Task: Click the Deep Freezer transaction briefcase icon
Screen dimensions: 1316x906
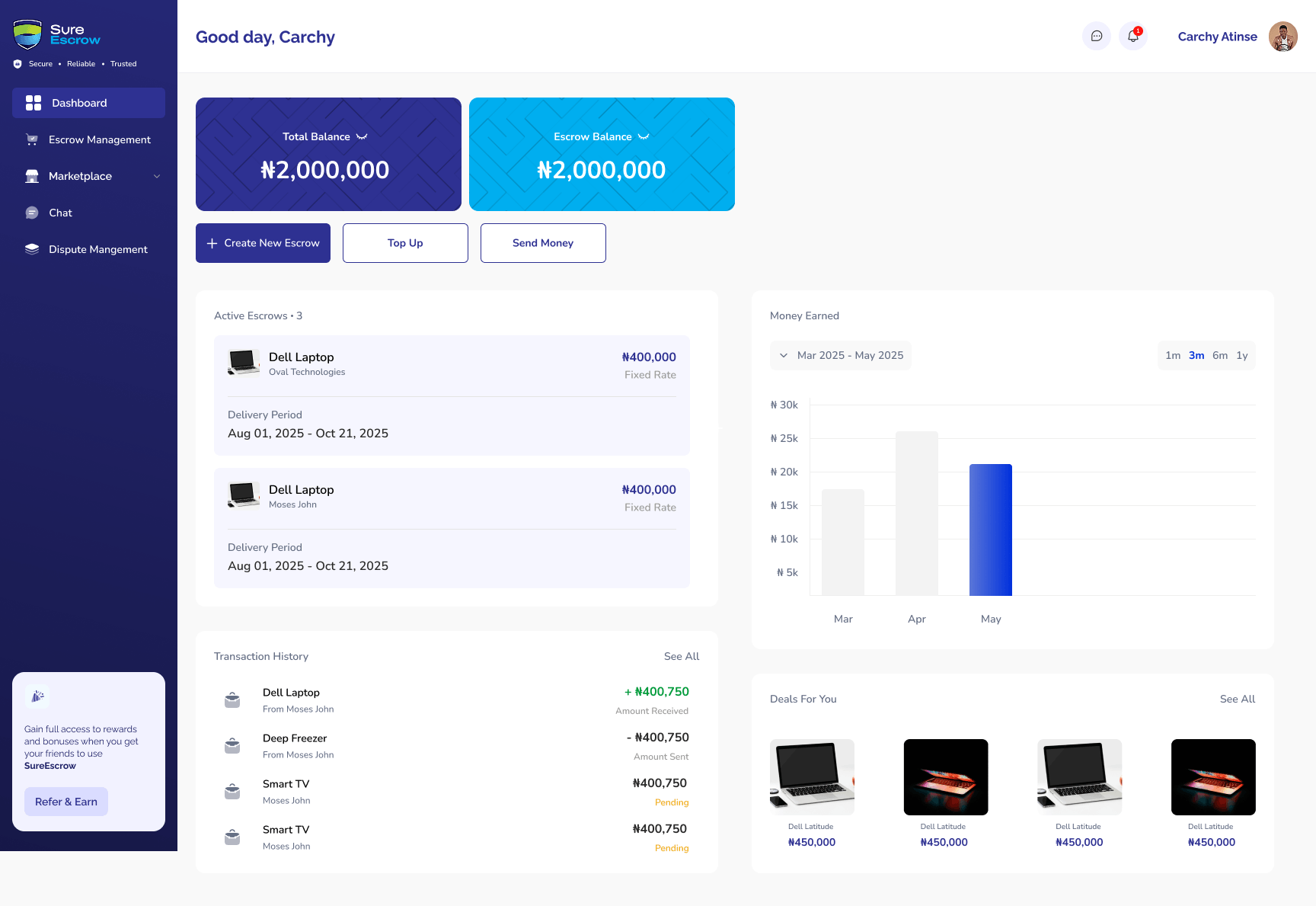Action: click(x=232, y=745)
